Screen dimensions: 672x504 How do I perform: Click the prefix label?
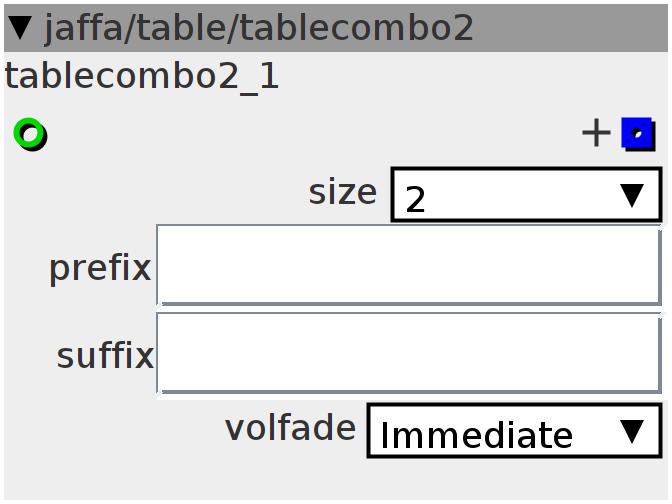[x=100, y=269]
